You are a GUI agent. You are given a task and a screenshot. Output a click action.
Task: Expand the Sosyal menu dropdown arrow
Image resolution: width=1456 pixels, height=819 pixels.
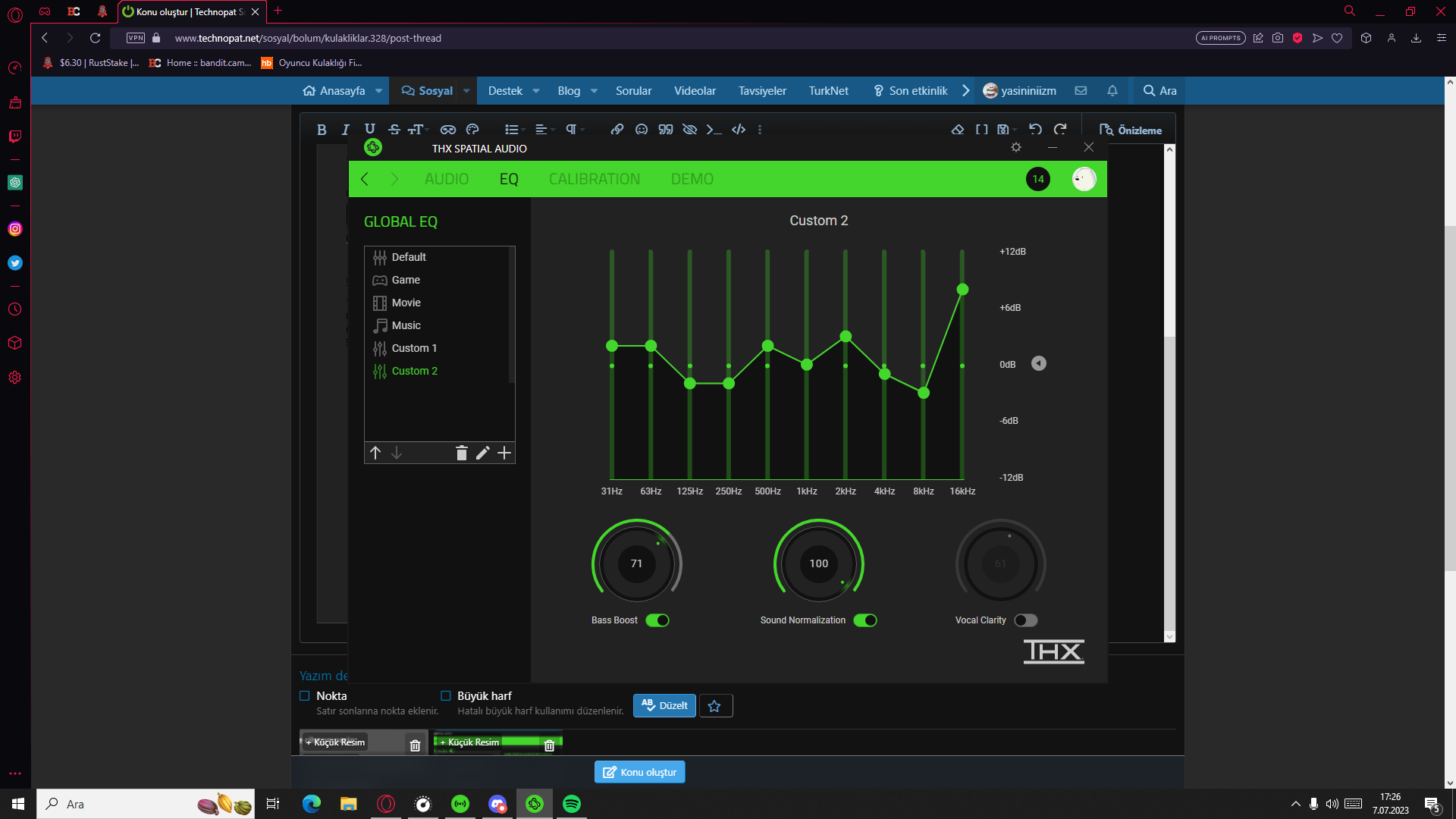[466, 91]
